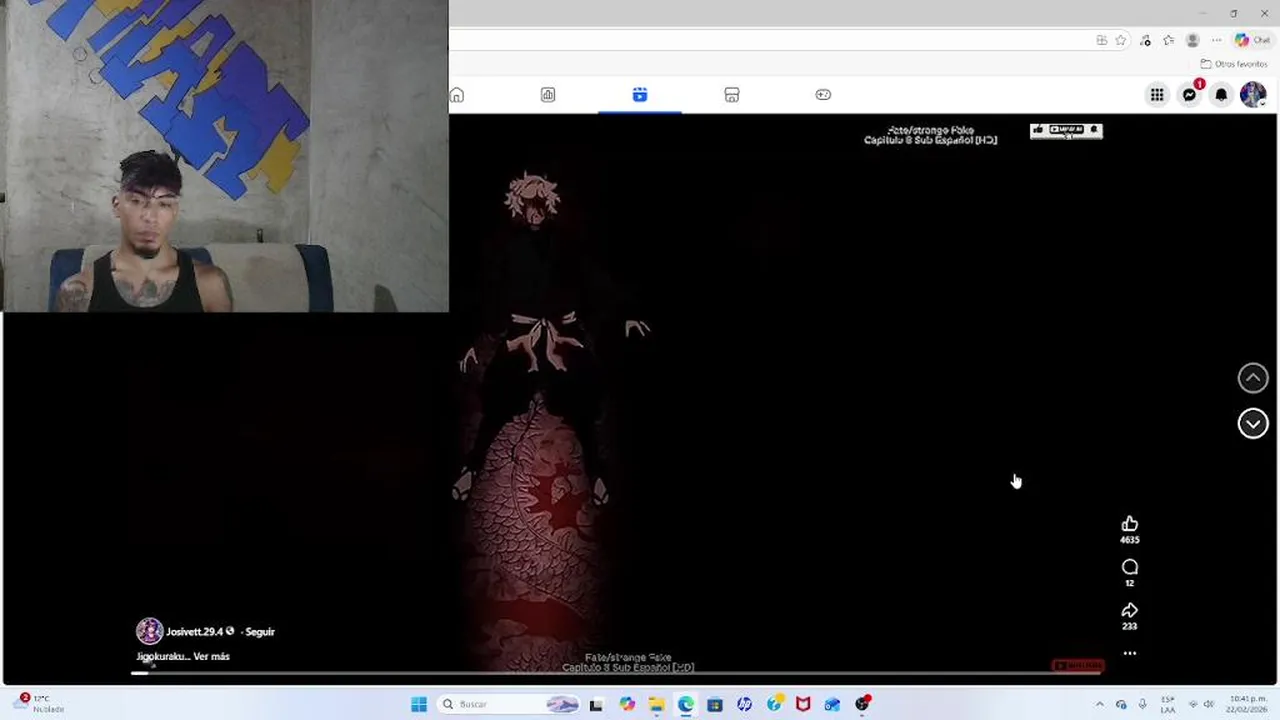
Task: Open Messenger chats icon
Action: coord(1189,95)
